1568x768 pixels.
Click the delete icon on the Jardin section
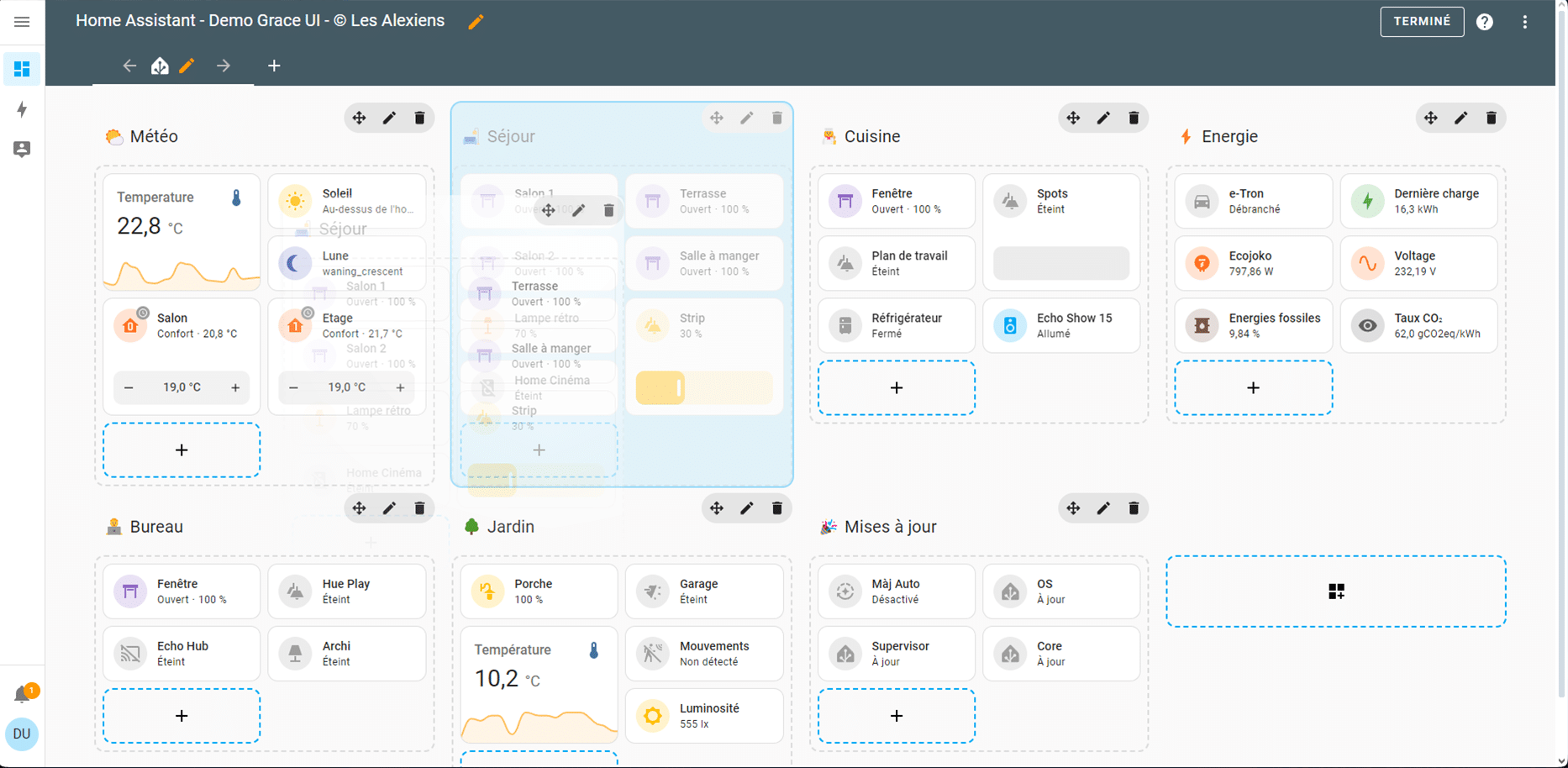pos(776,508)
